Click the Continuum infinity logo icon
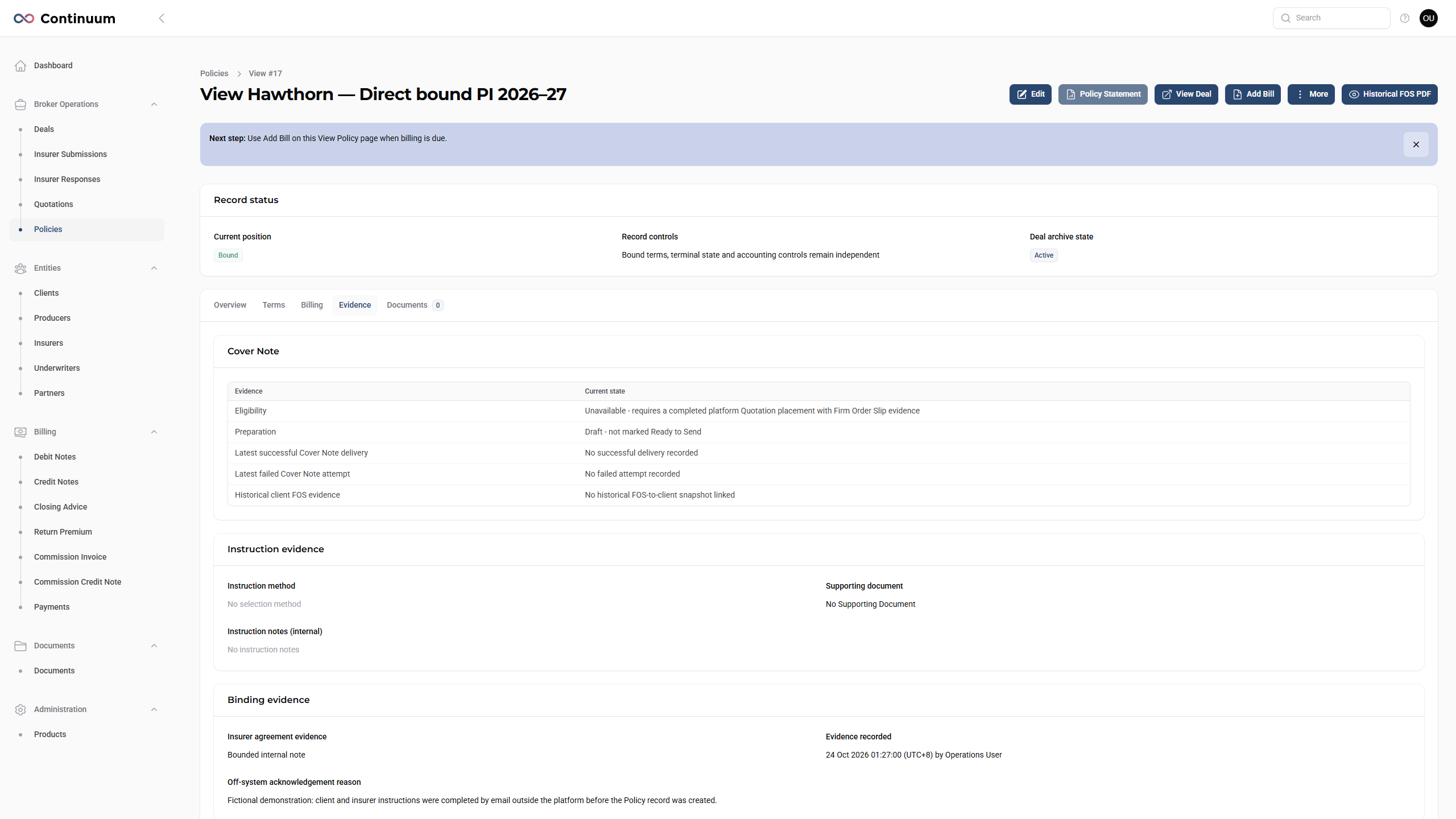This screenshot has height=819, width=1456. pos(24,18)
